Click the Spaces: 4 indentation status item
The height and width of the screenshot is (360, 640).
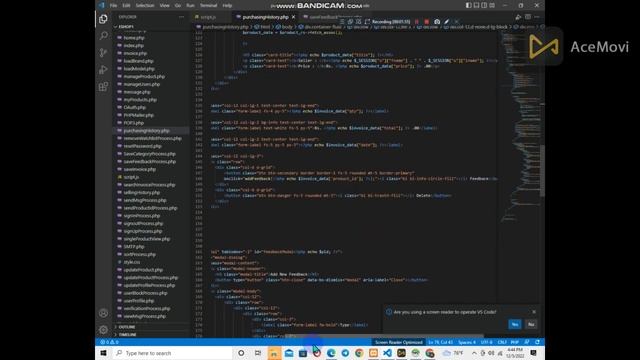pos(467,342)
